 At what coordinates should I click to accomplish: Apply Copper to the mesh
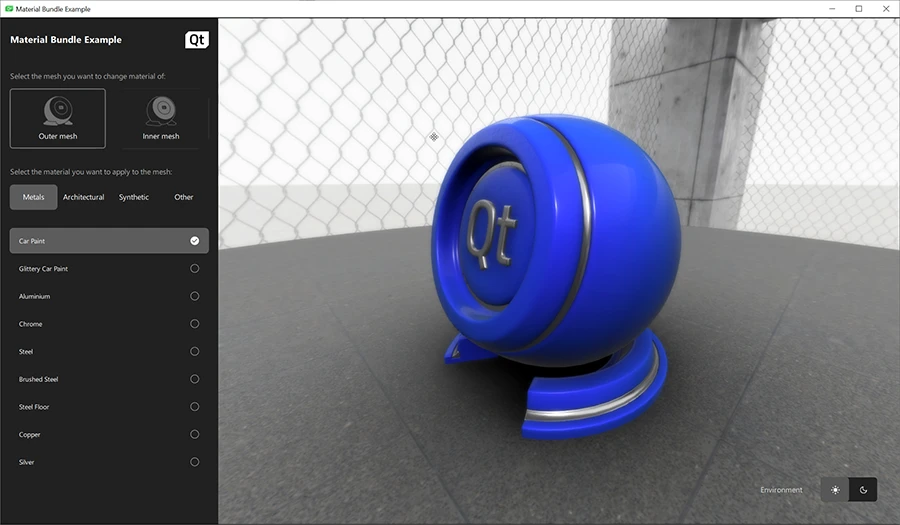click(109, 435)
